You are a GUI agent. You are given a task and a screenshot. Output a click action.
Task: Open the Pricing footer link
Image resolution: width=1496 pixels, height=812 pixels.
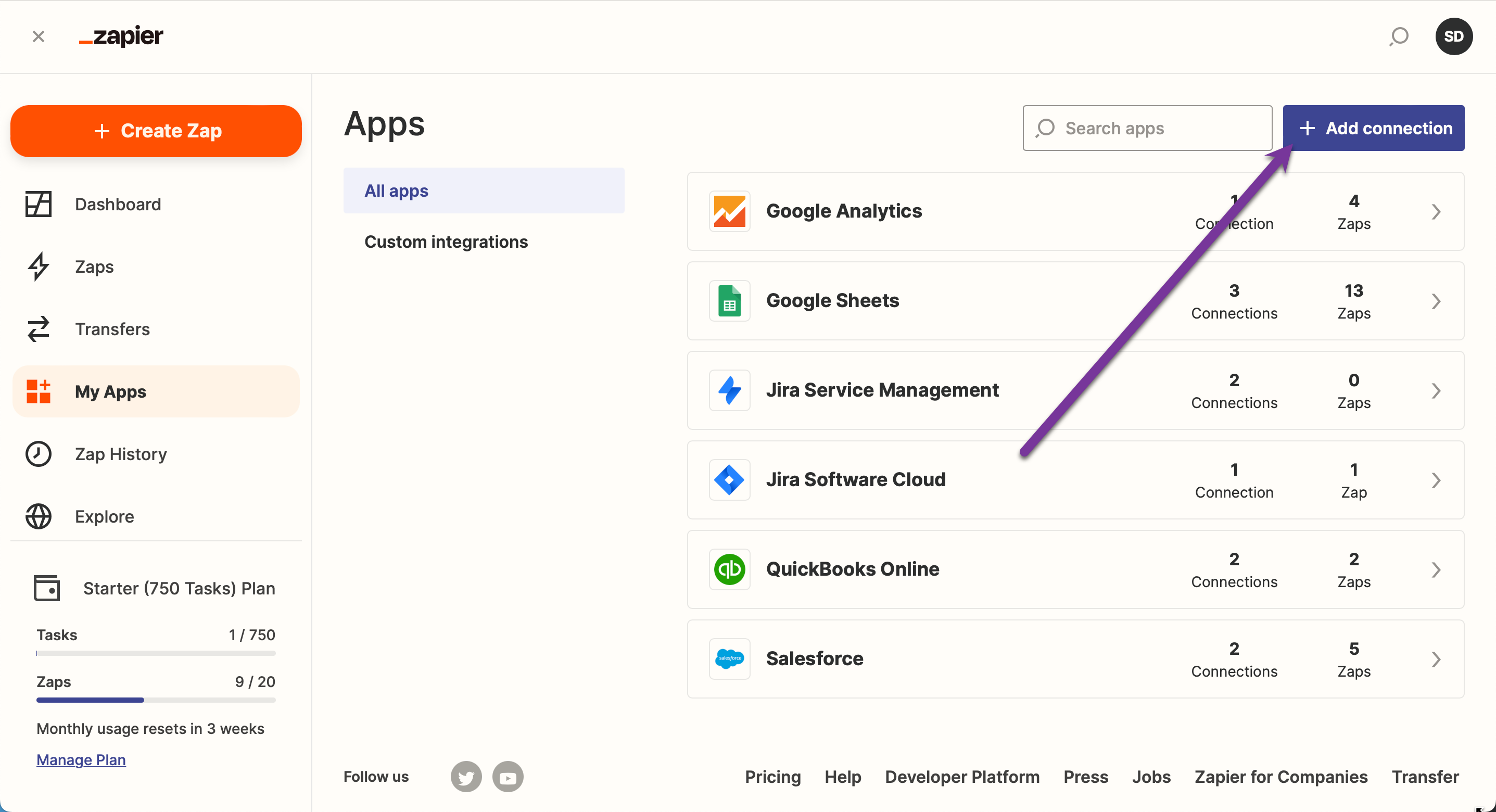click(x=772, y=777)
